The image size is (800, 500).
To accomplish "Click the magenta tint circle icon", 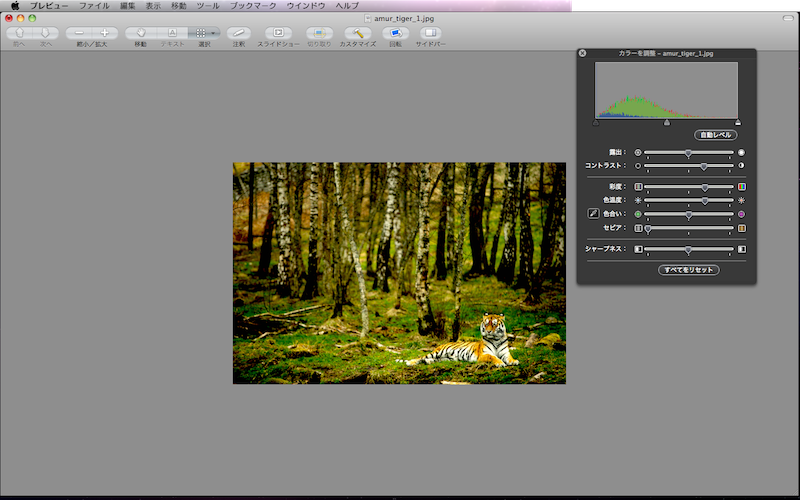I will tap(741, 214).
